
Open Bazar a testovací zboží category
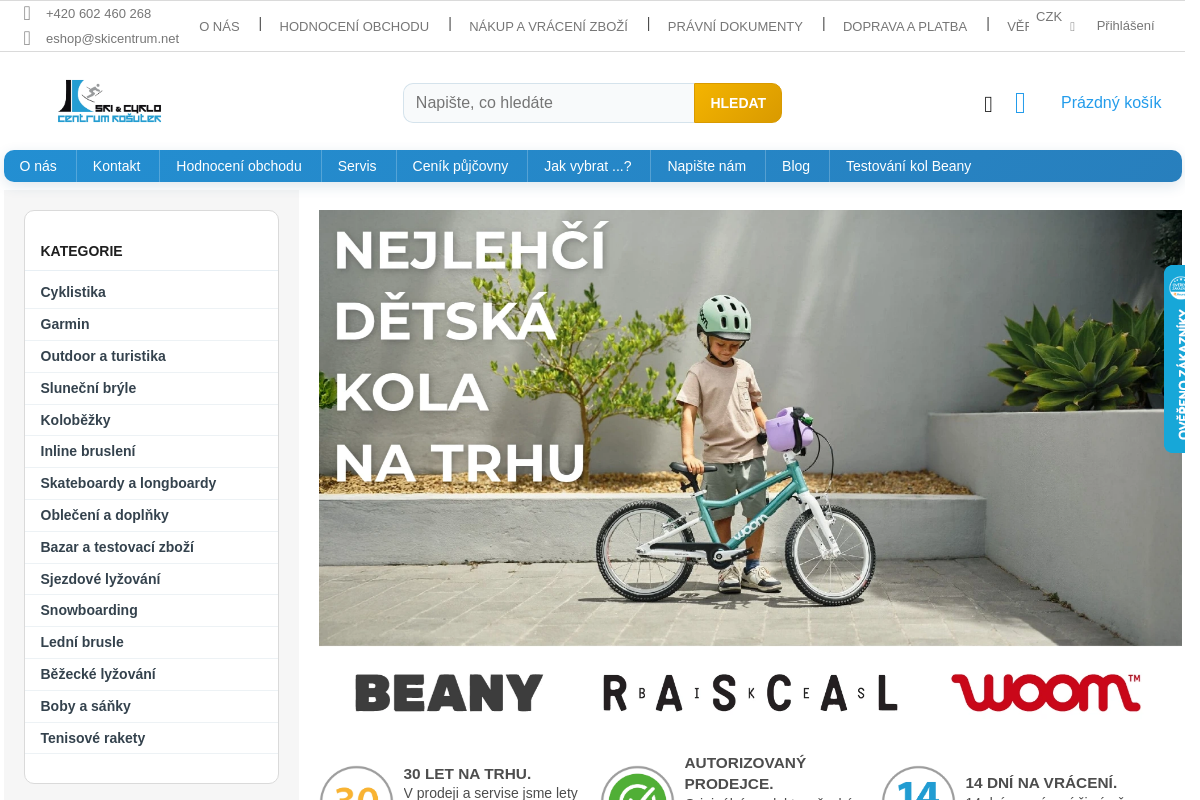coord(151,547)
